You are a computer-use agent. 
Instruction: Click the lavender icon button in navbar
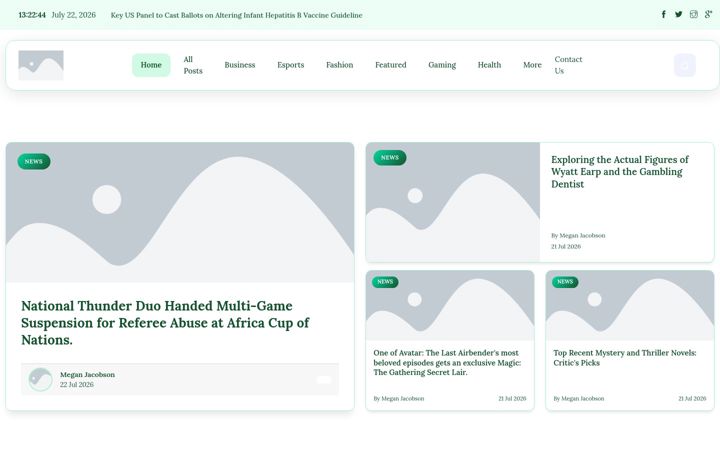point(685,65)
